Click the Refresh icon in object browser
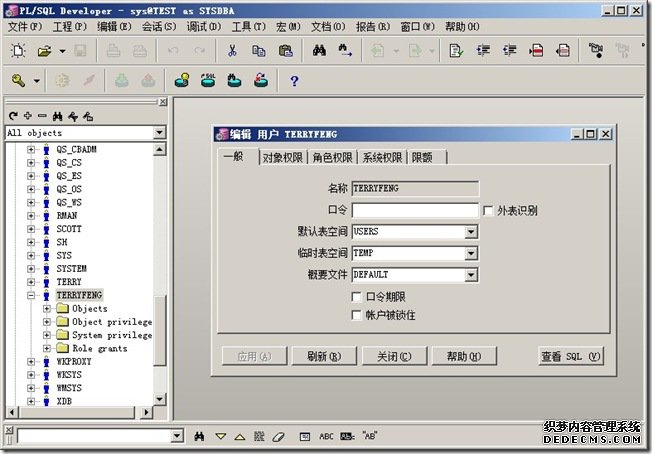Screen dimensions: 652x454 (13, 116)
